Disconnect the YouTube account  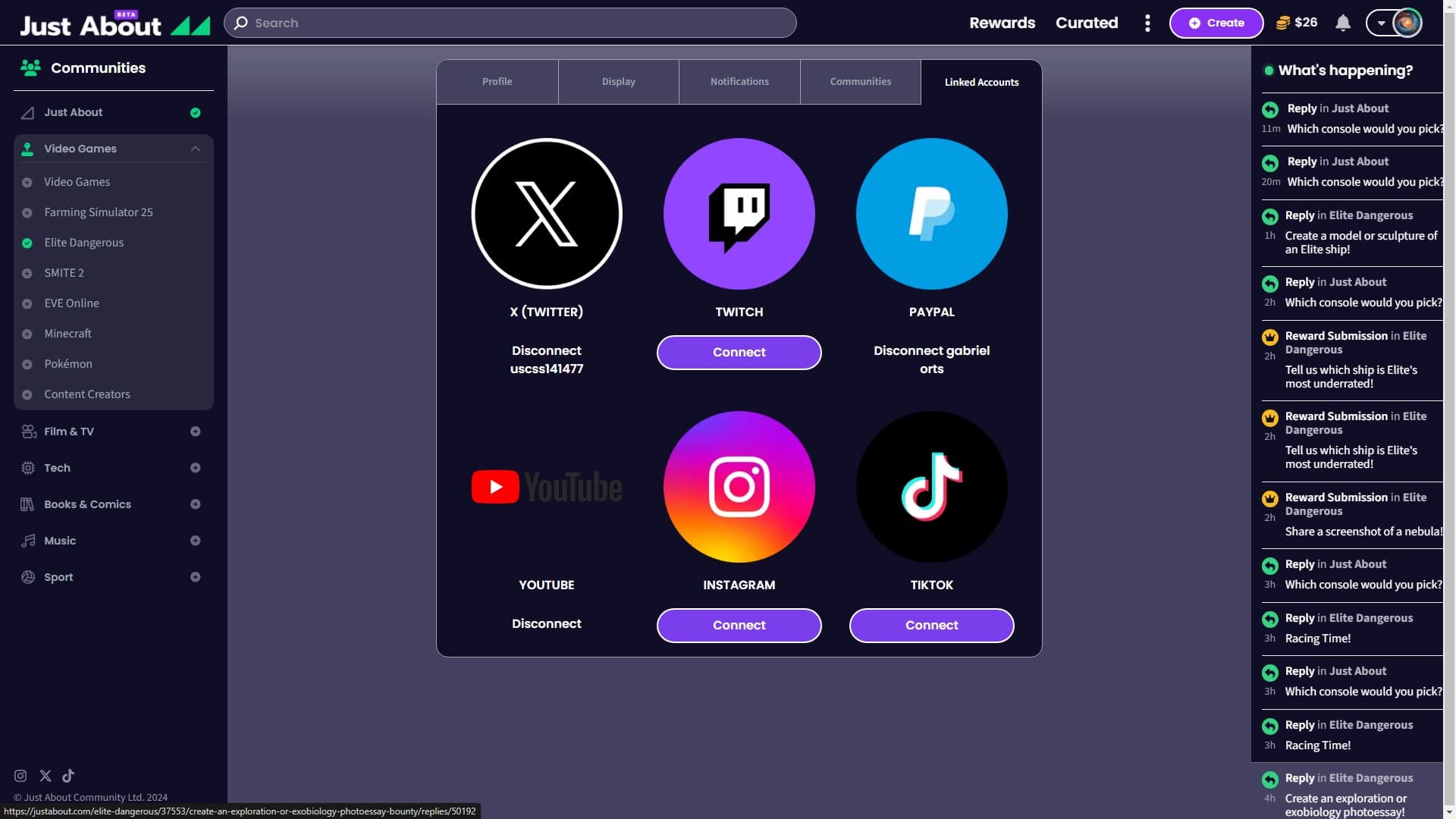pyautogui.click(x=546, y=623)
